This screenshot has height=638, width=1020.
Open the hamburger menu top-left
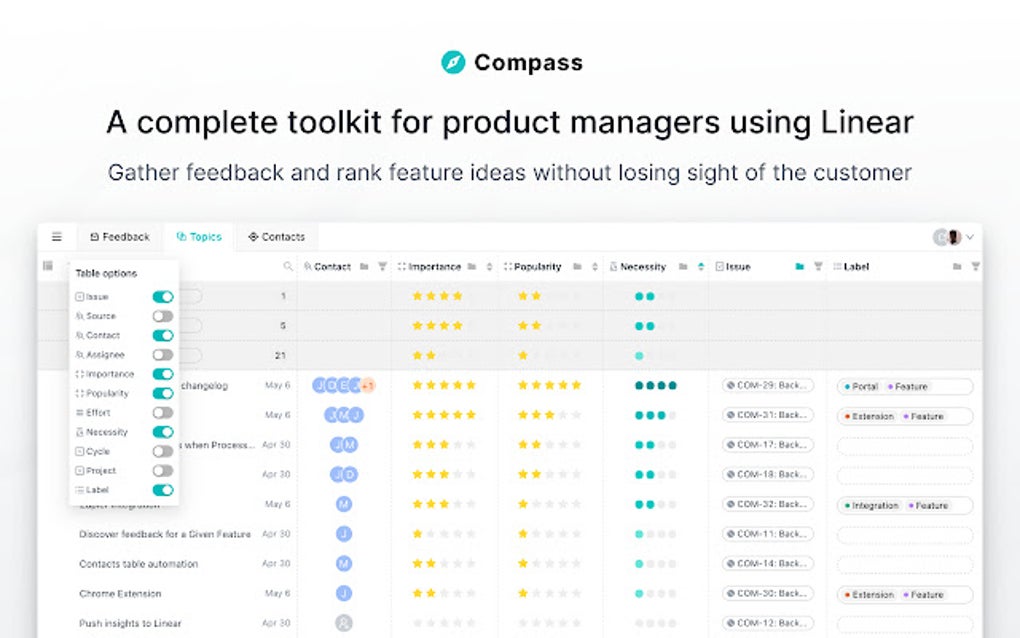click(56, 237)
